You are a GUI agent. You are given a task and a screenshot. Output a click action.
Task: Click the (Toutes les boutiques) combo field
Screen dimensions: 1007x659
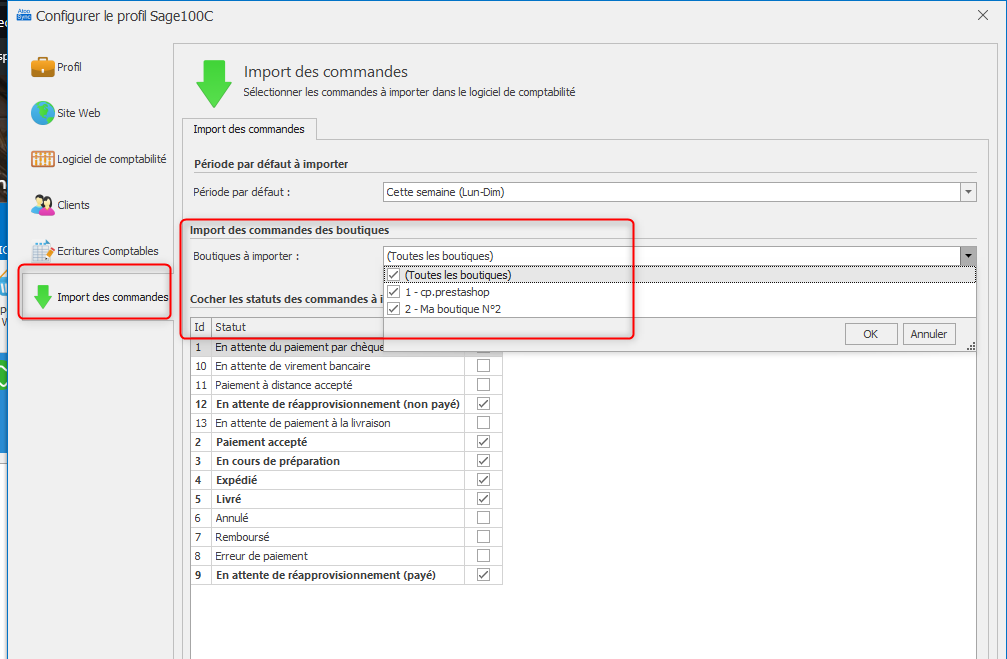[672, 256]
